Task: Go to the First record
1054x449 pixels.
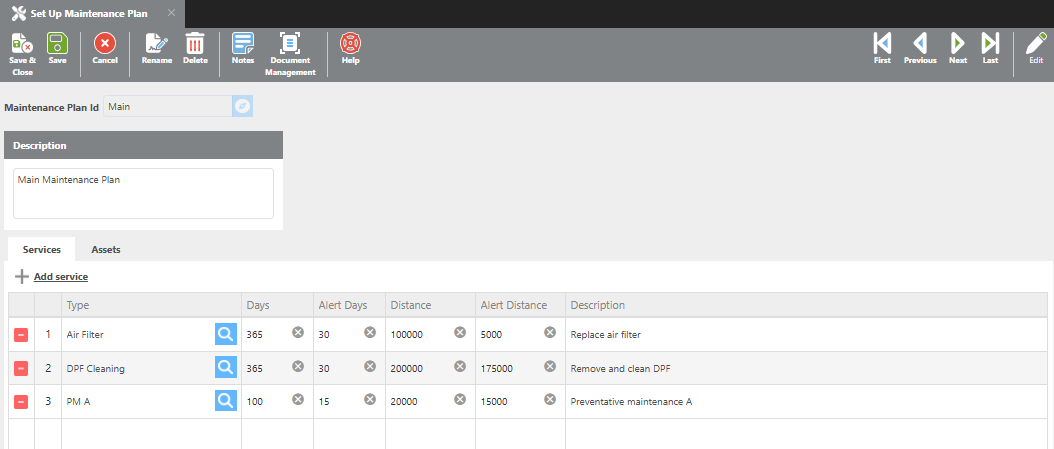Action: (882, 44)
